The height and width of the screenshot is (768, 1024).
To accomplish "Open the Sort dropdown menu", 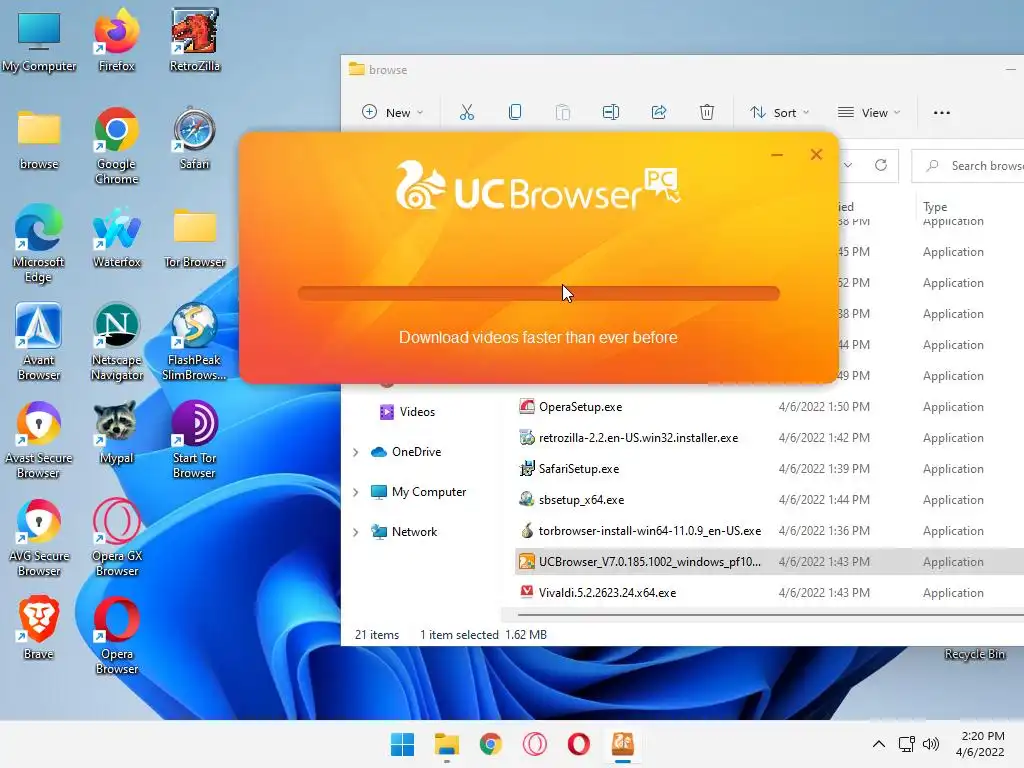I will pyautogui.click(x=780, y=112).
